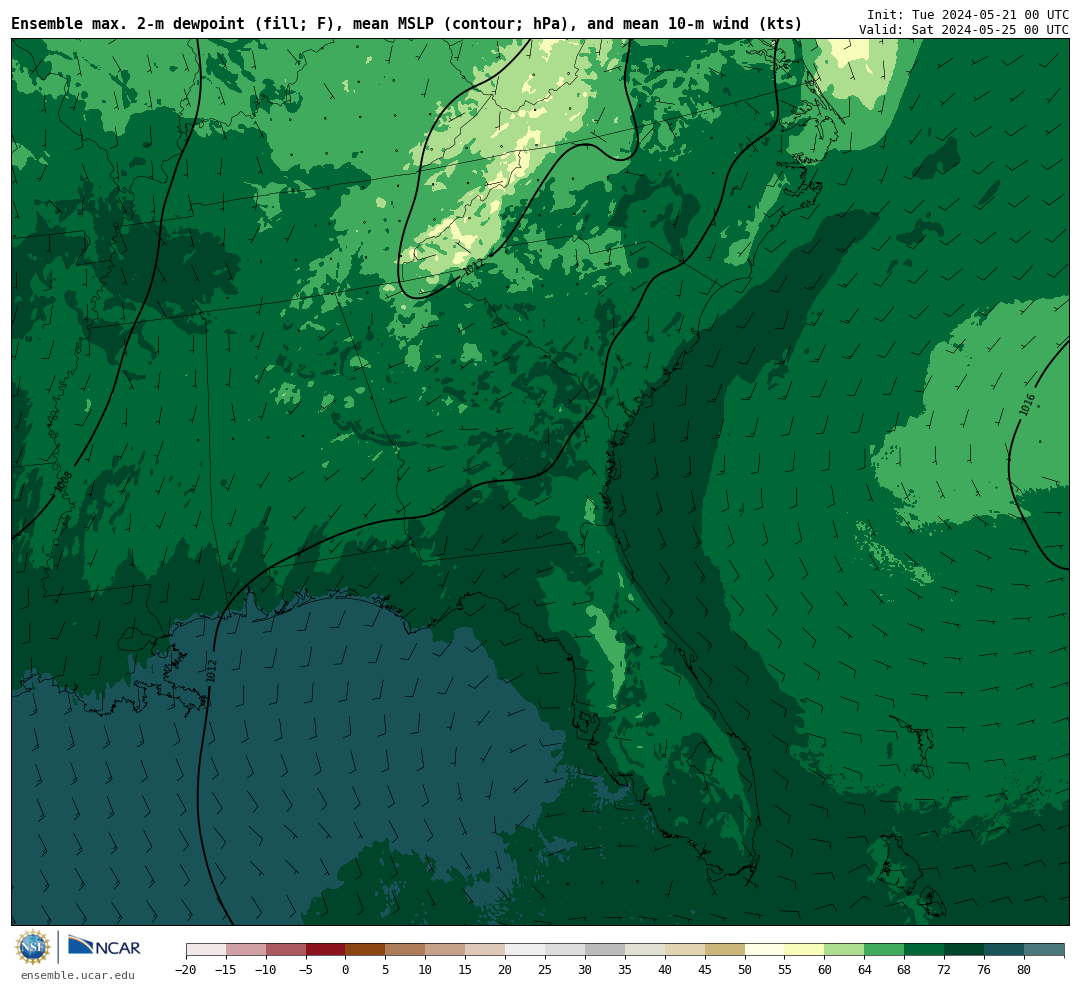Pick the colorbar swatch between 15 and 20
The width and height of the screenshot is (1080, 988).
coord(486,950)
